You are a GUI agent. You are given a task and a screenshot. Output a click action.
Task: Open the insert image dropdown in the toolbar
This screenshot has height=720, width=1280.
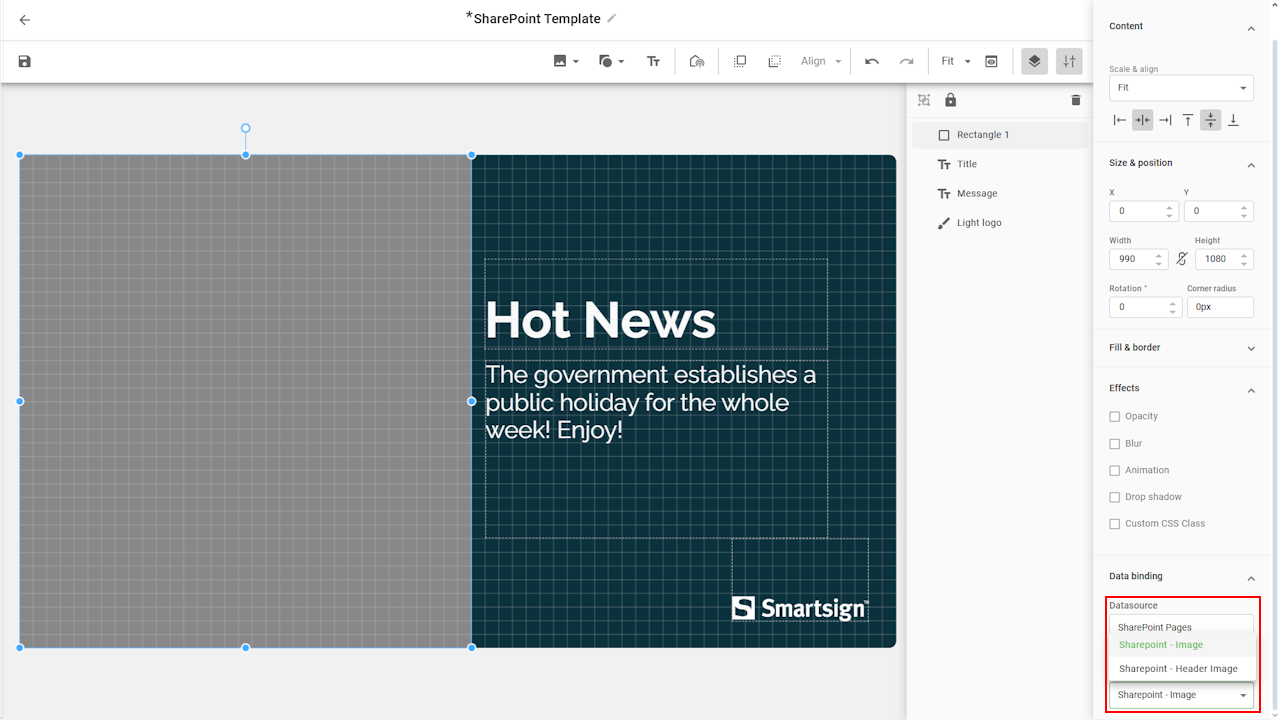tap(566, 61)
